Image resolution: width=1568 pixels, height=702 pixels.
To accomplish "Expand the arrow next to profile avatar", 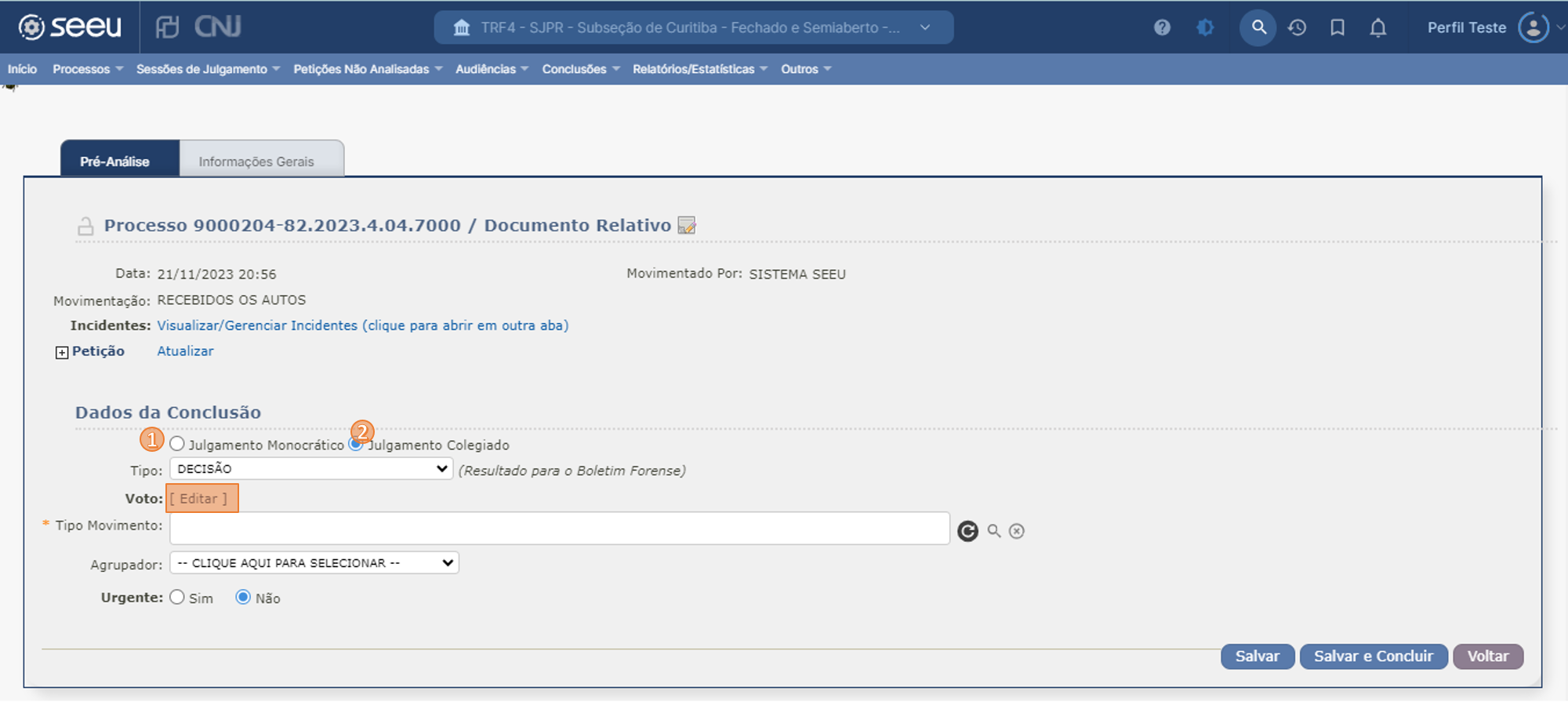I will pos(1560,27).
